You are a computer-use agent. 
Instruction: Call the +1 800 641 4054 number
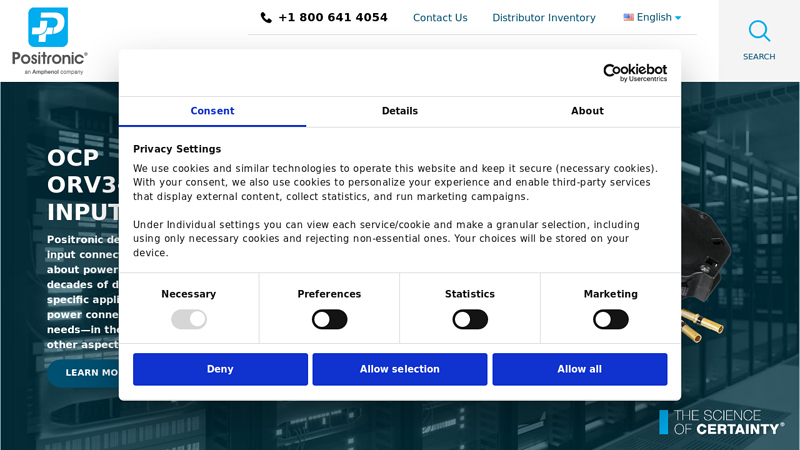tap(332, 18)
